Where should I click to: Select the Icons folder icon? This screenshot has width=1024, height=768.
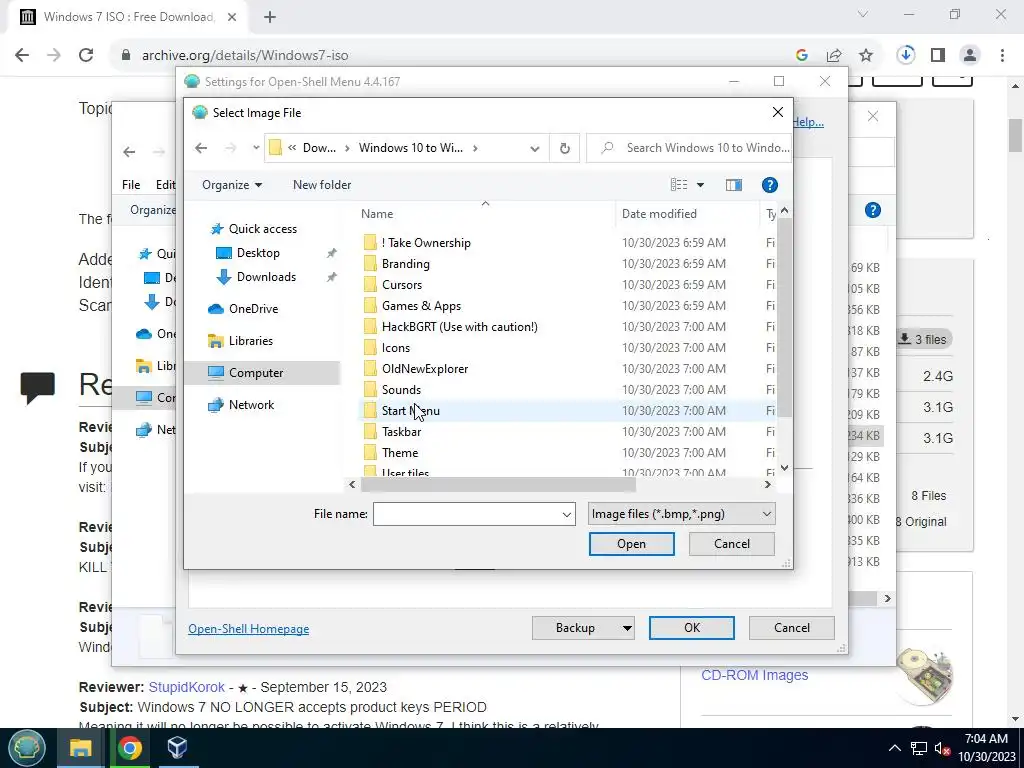(370, 348)
